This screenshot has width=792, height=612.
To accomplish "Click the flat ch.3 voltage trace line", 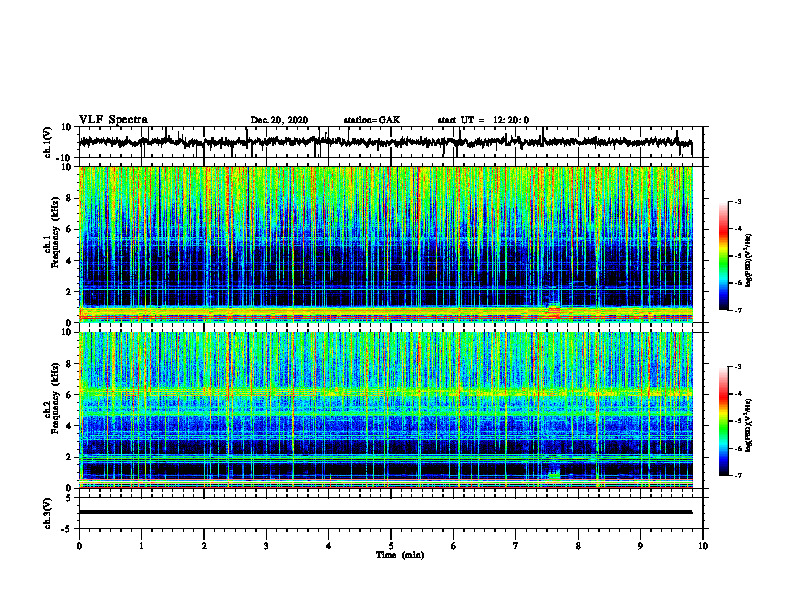I will pyautogui.click(x=385, y=512).
